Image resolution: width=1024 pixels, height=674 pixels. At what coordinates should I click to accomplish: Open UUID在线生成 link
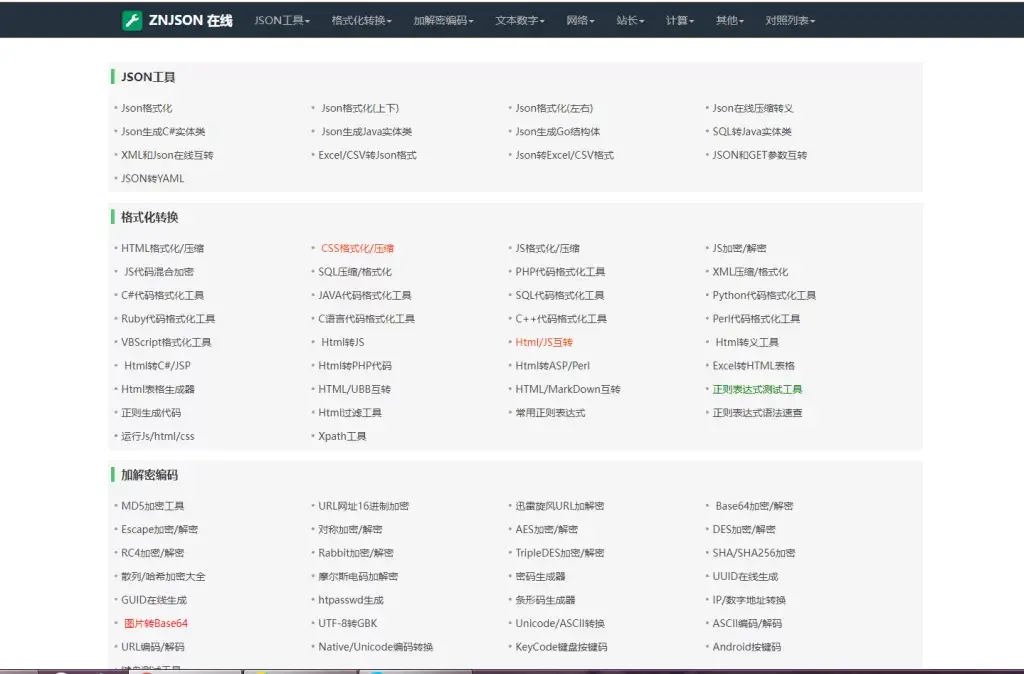745,577
